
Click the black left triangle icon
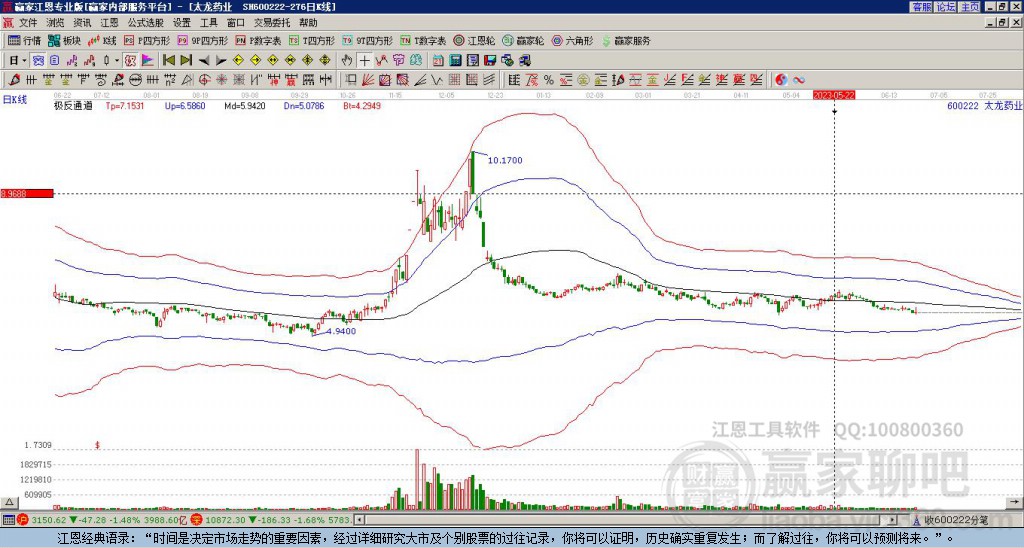204,61
